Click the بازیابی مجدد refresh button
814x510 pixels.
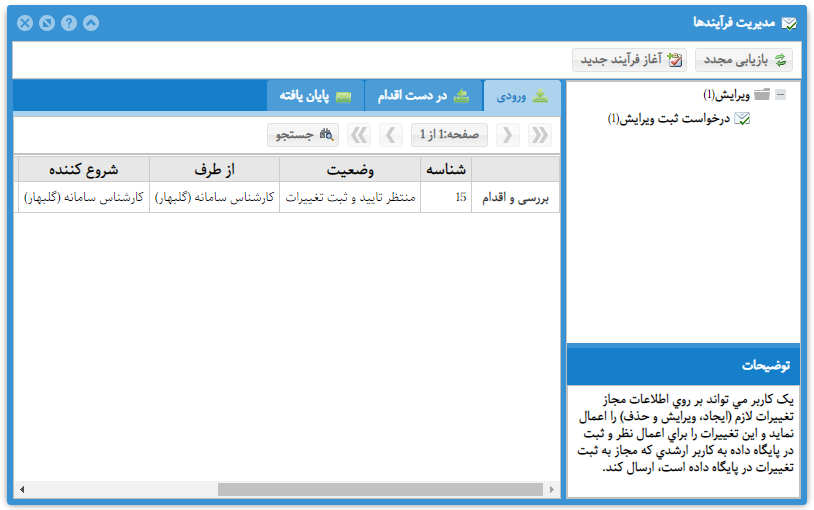point(743,60)
